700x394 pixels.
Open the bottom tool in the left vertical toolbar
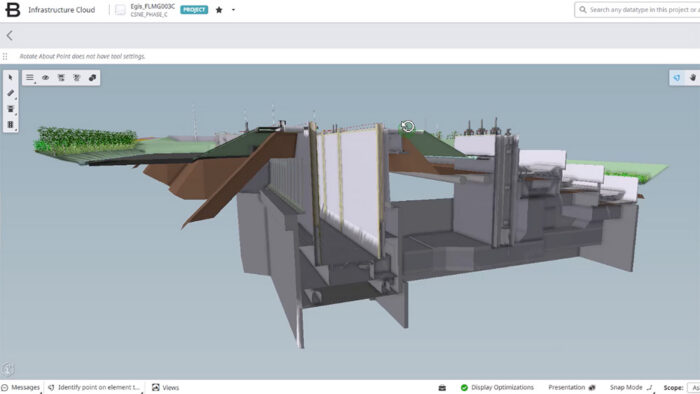point(11,124)
